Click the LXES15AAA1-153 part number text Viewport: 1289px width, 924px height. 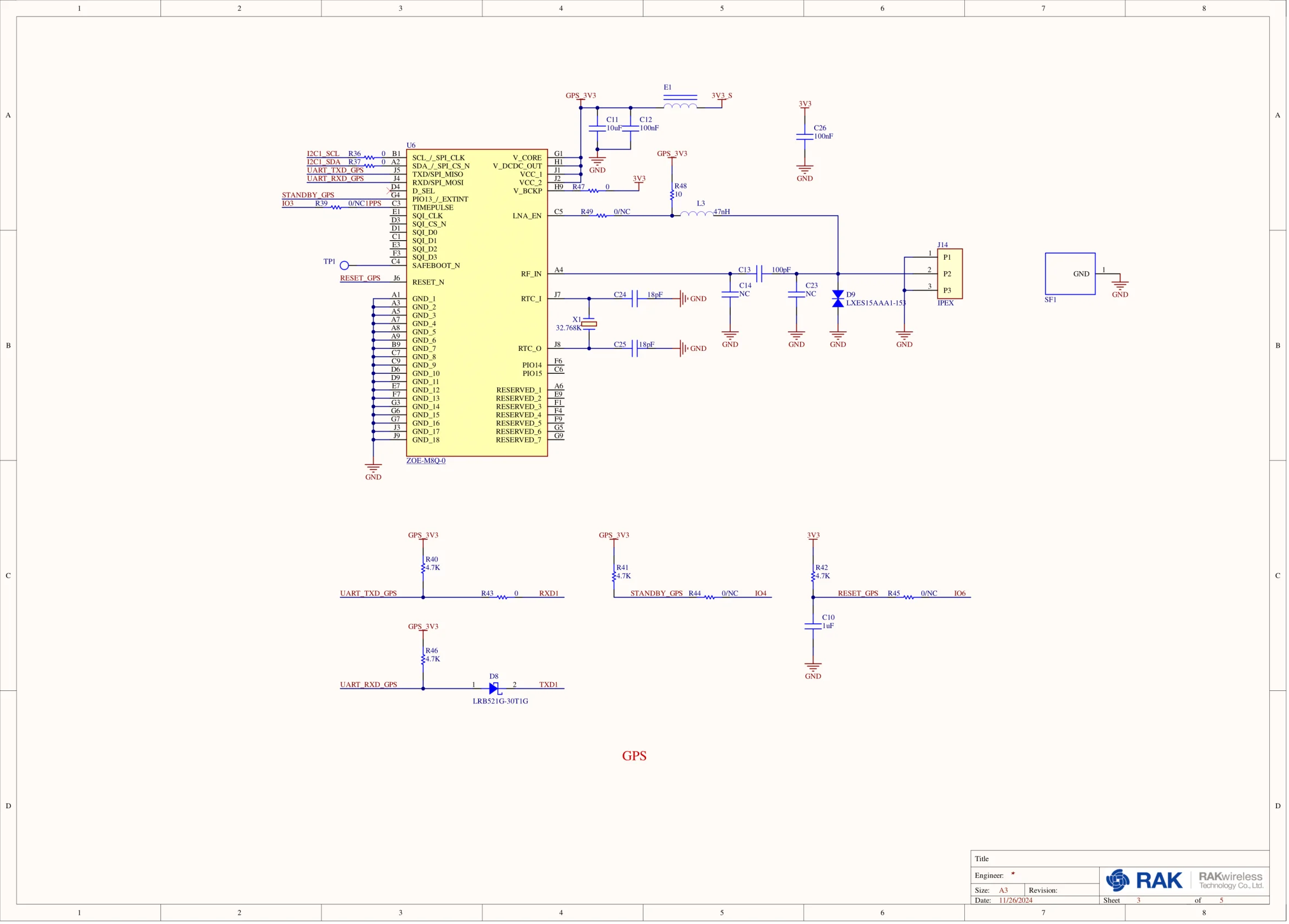pyautogui.click(x=876, y=303)
